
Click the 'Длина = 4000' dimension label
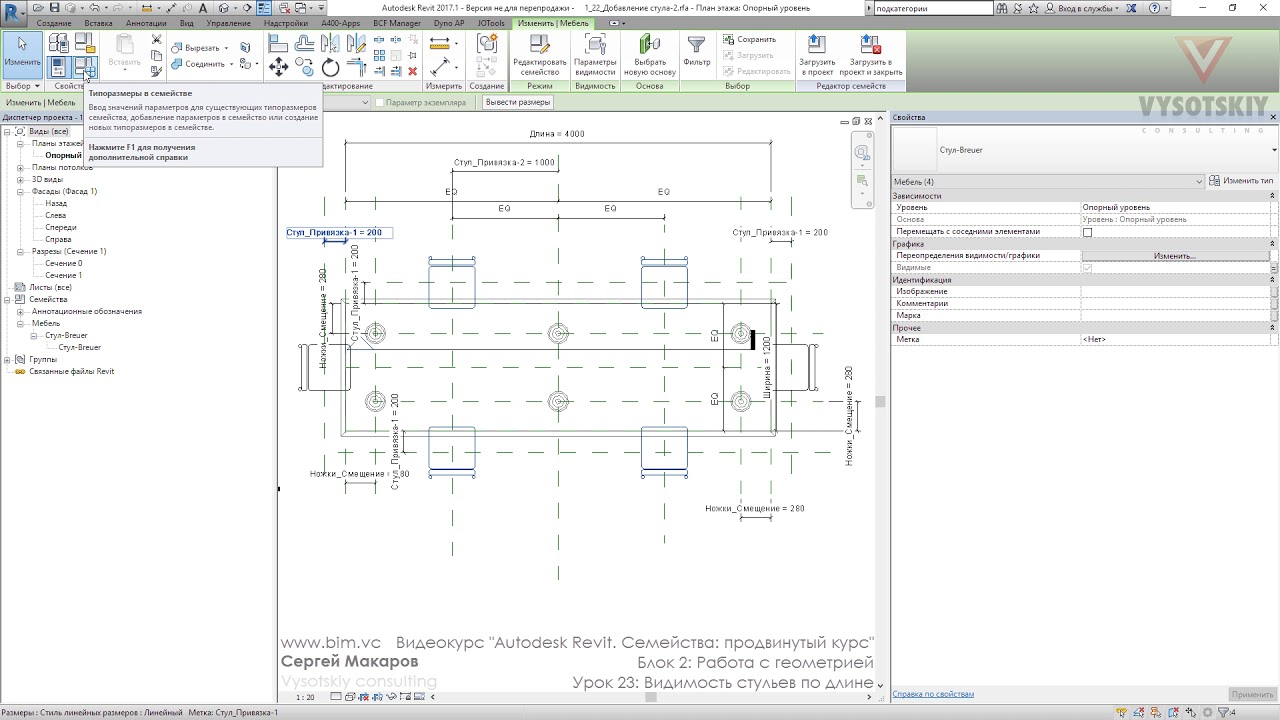tap(557, 134)
